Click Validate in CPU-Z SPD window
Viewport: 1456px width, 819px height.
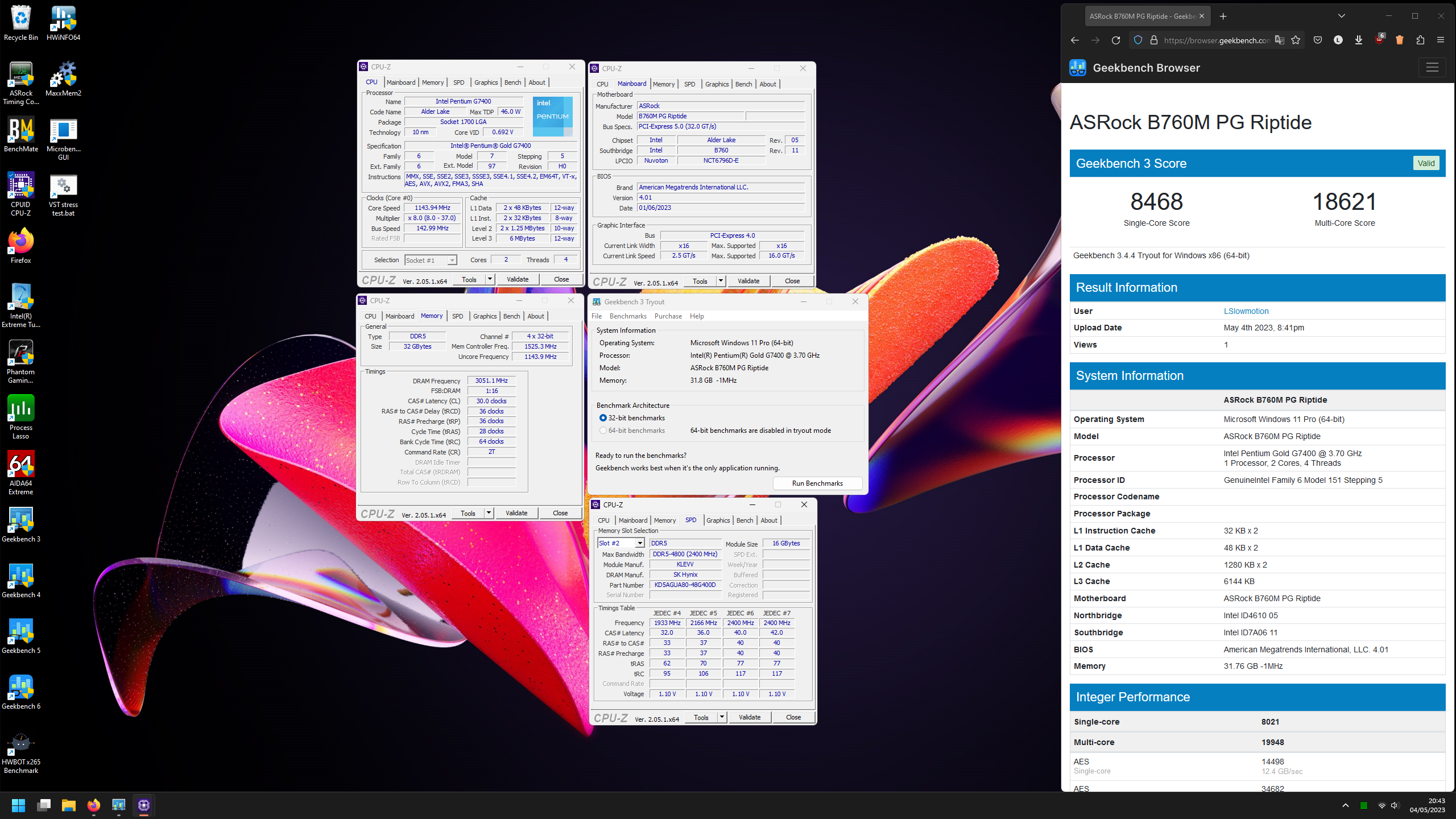pos(750,717)
